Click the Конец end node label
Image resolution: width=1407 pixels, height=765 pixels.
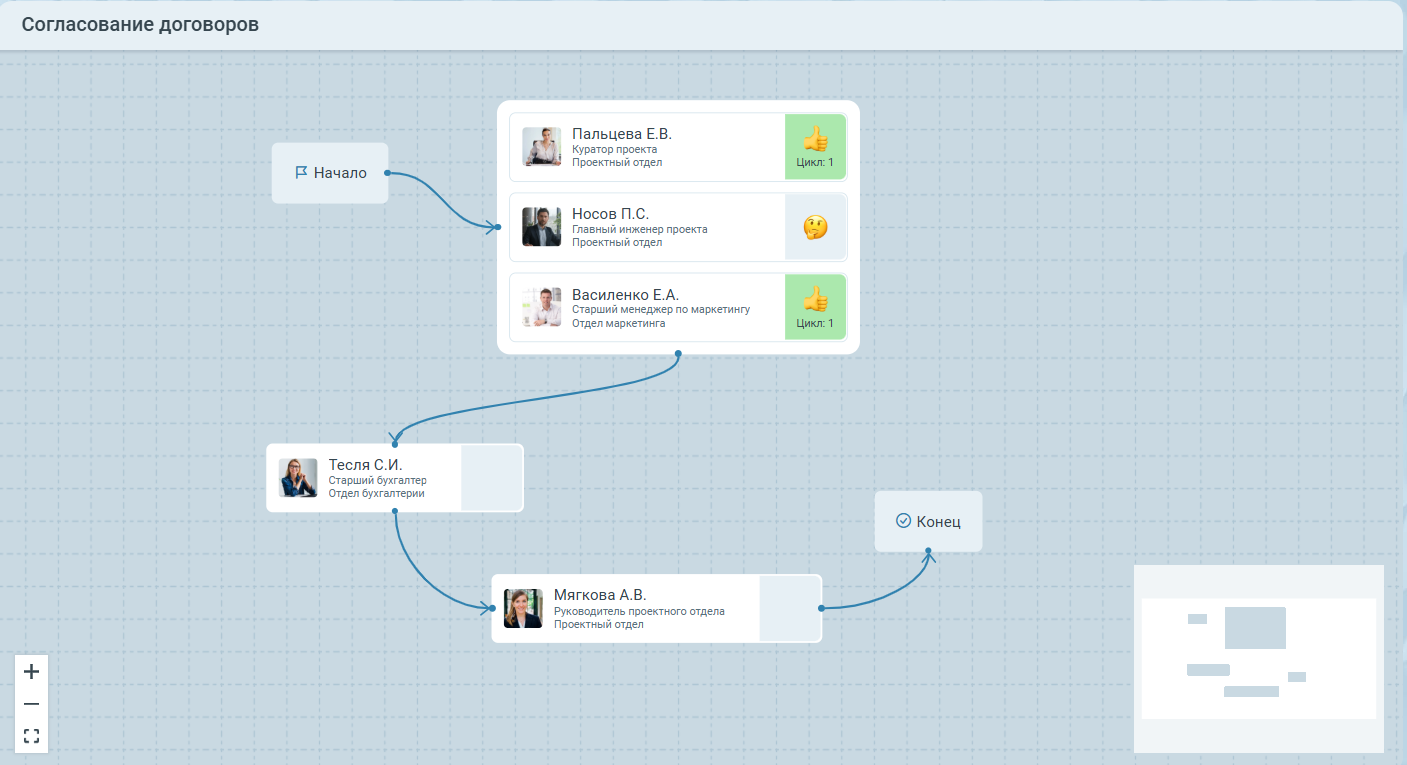(x=938, y=521)
